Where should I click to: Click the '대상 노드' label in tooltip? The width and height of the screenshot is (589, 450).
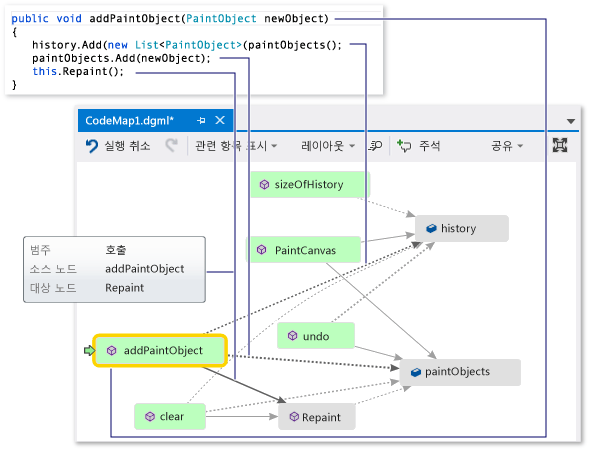53,288
